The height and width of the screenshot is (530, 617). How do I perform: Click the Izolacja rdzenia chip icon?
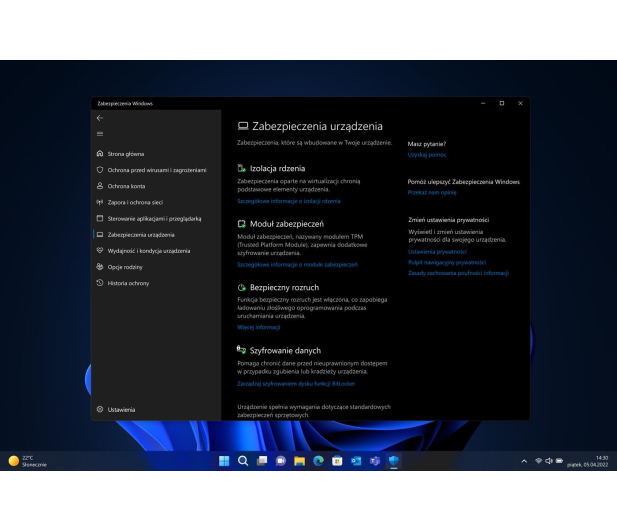[x=242, y=168]
